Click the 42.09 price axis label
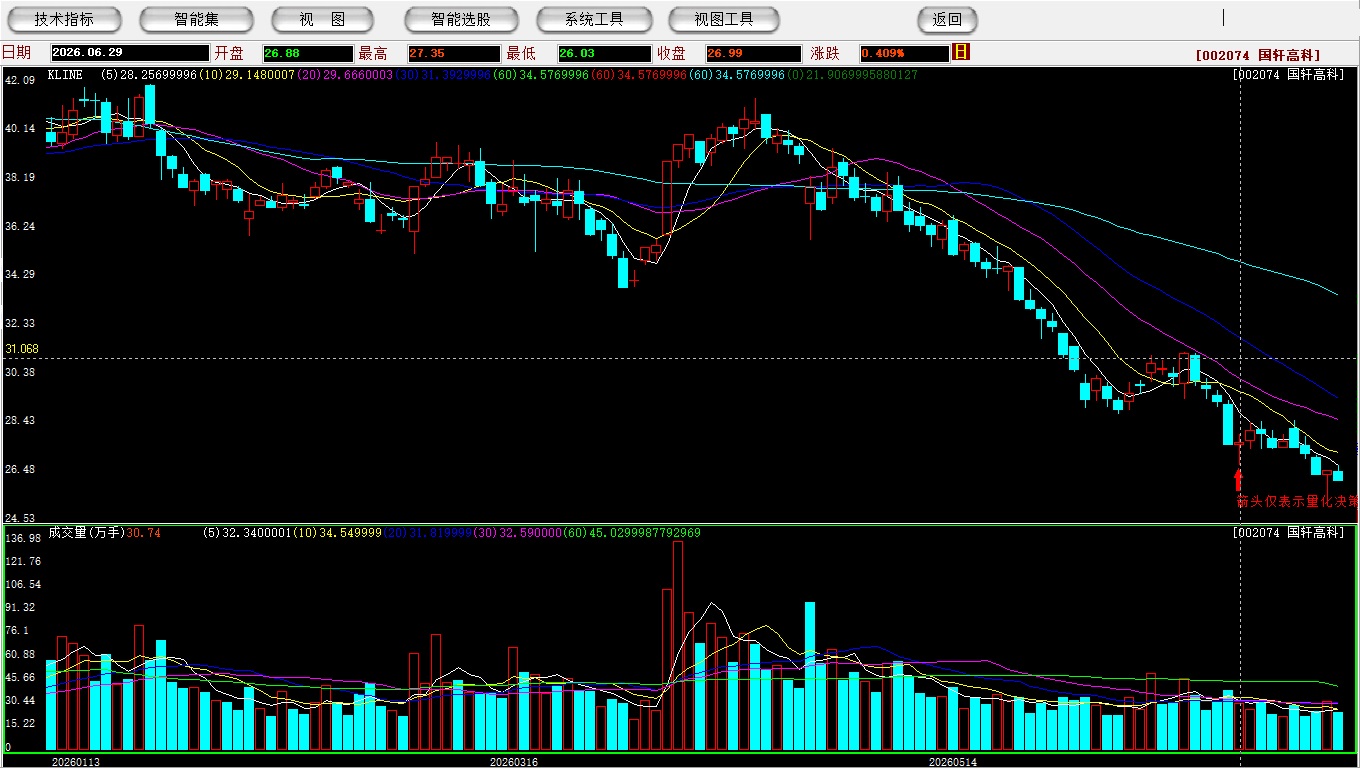 (x=20, y=80)
